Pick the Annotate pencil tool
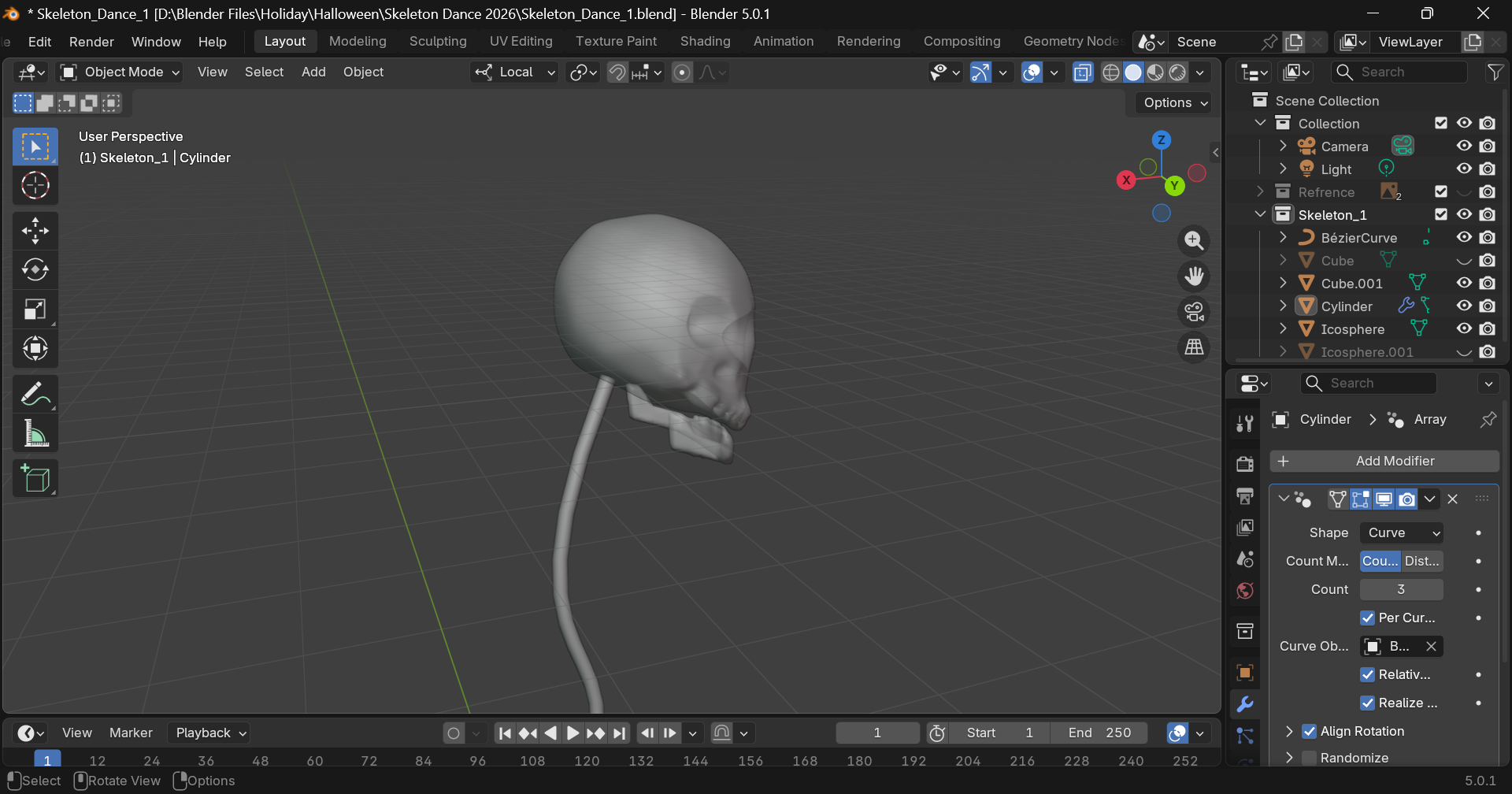 point(35,394)
